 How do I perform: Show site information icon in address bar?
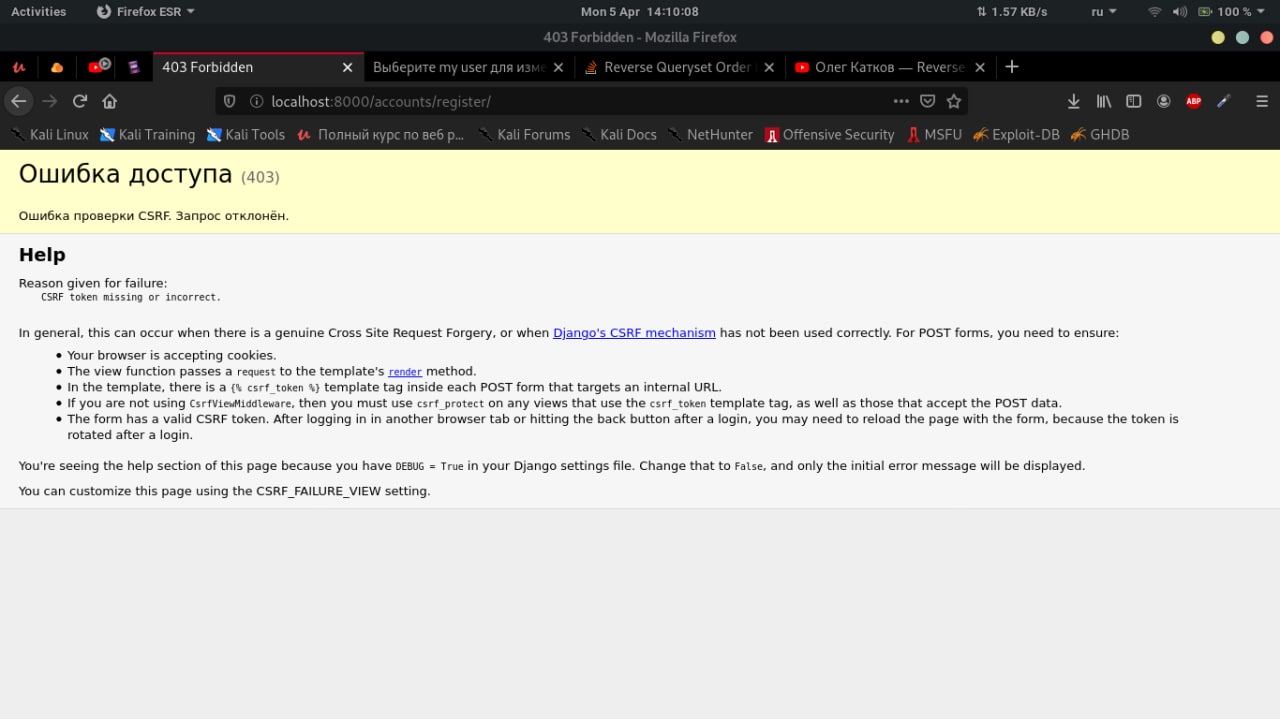tap(256, 101)
